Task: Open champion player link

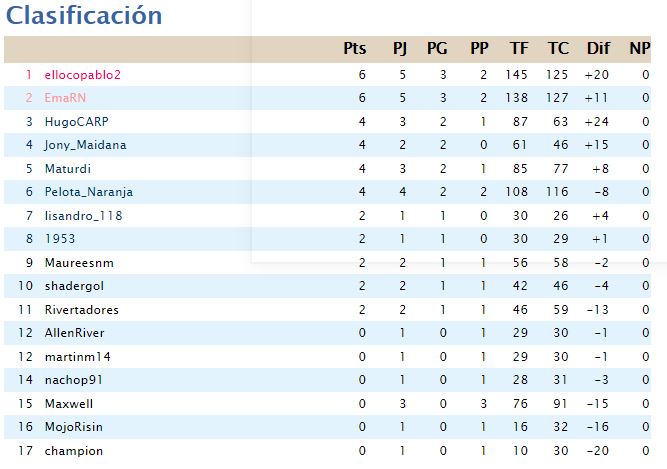Action: pos(74,451)
